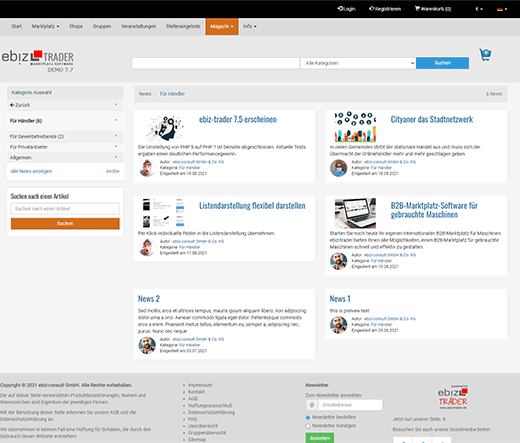This screenshot has height=443, width=520.
Task: Go to Start menu item
Action: click(x=17, y=26)
